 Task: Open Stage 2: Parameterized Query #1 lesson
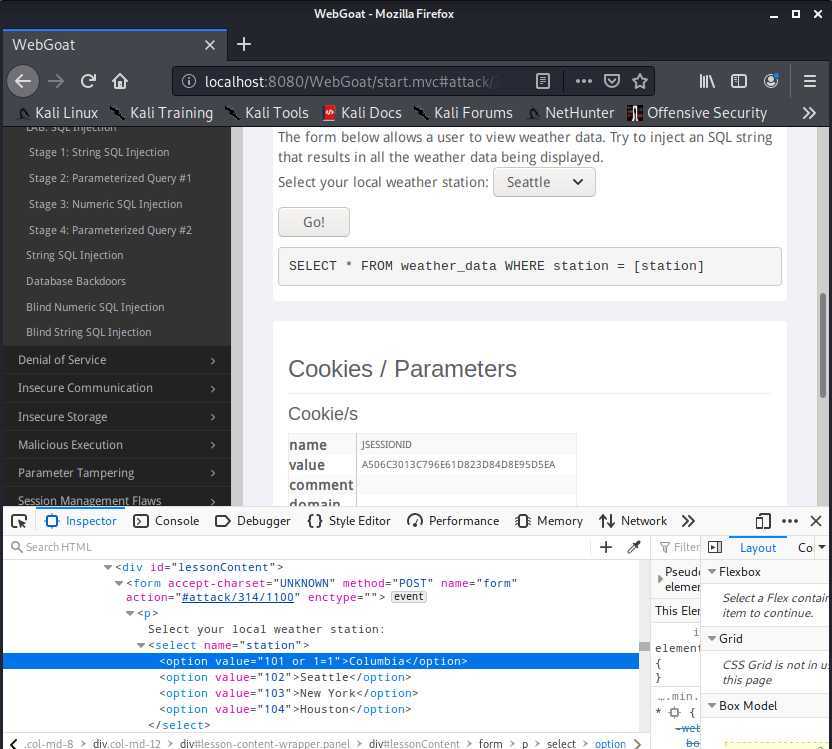[x=110, y=178]
